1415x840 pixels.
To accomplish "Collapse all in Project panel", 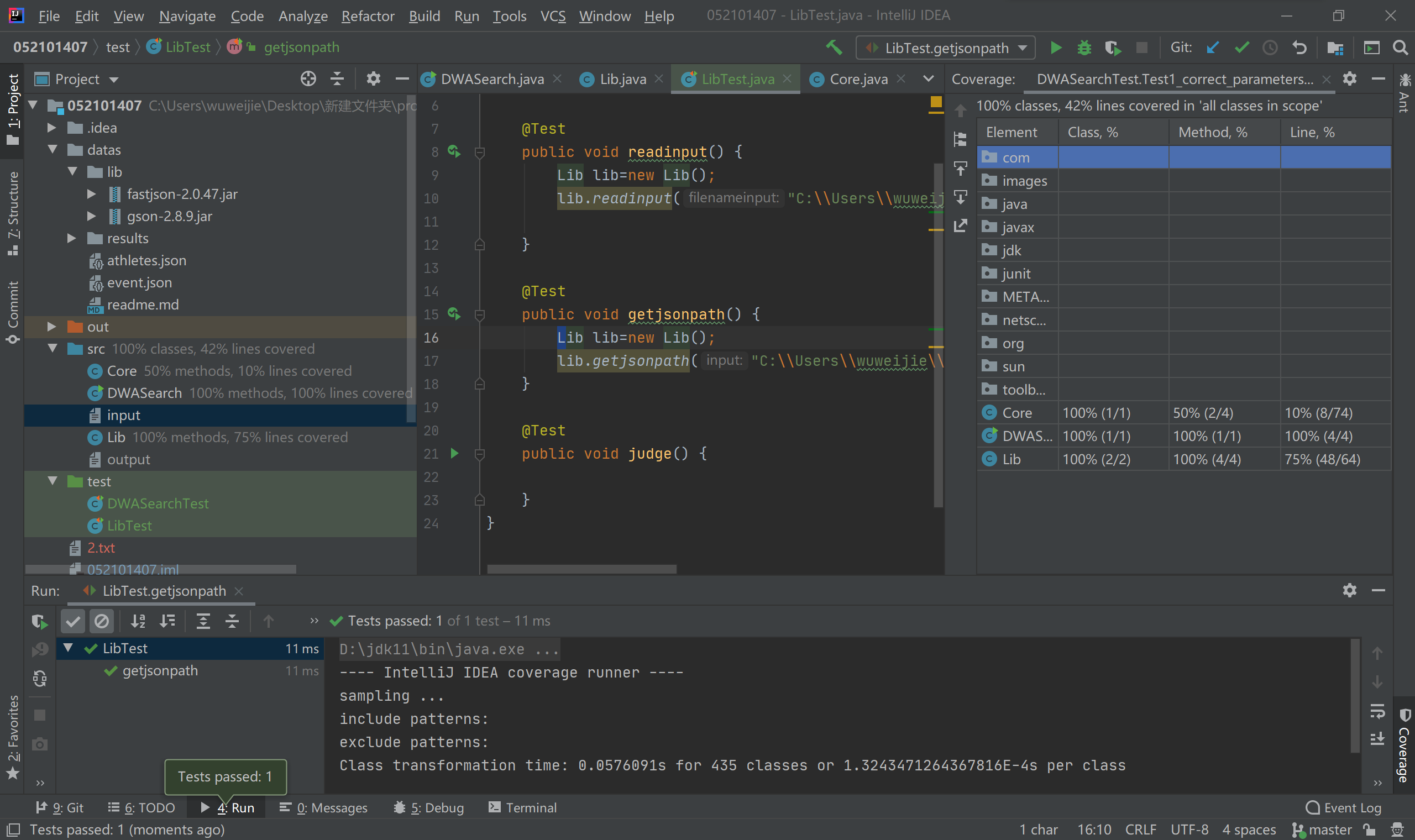I will coord(337,78).
